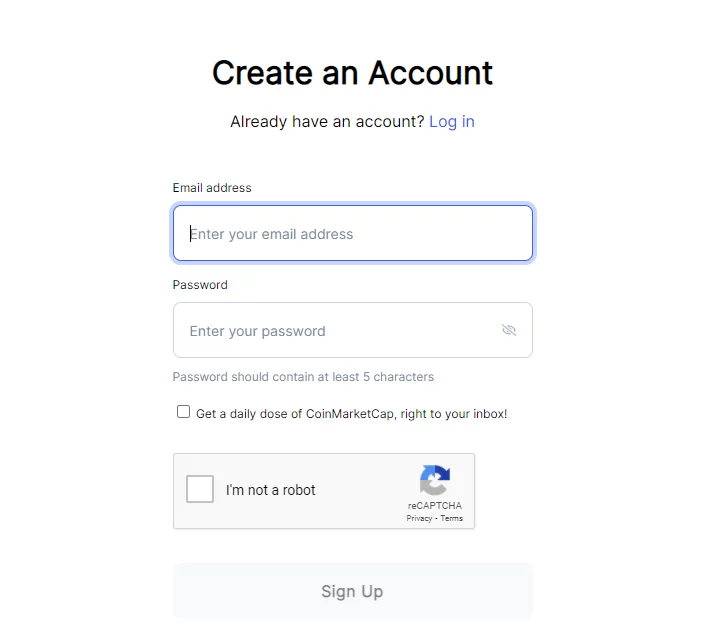Follow the Log in link
Image resolution: width=705 pixels, height=636 pixels.
[452, 122]
